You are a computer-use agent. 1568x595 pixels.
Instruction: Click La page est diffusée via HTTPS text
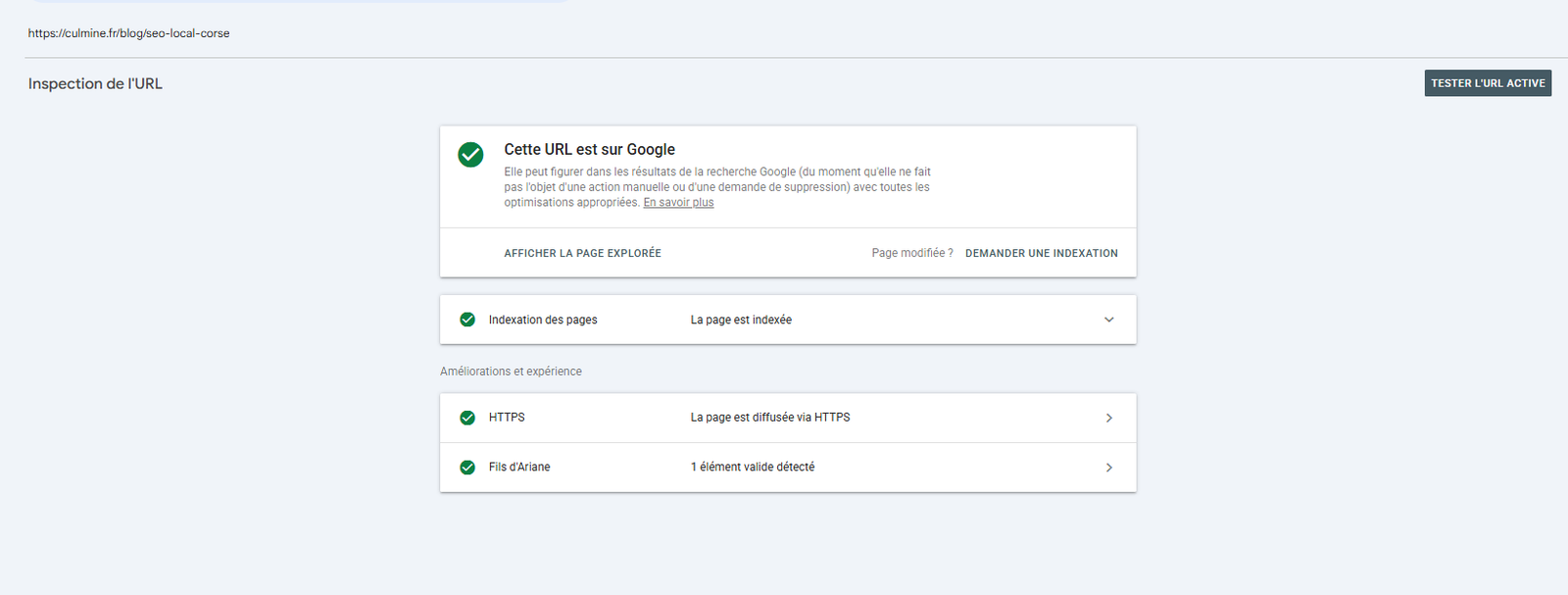(770, 418)
